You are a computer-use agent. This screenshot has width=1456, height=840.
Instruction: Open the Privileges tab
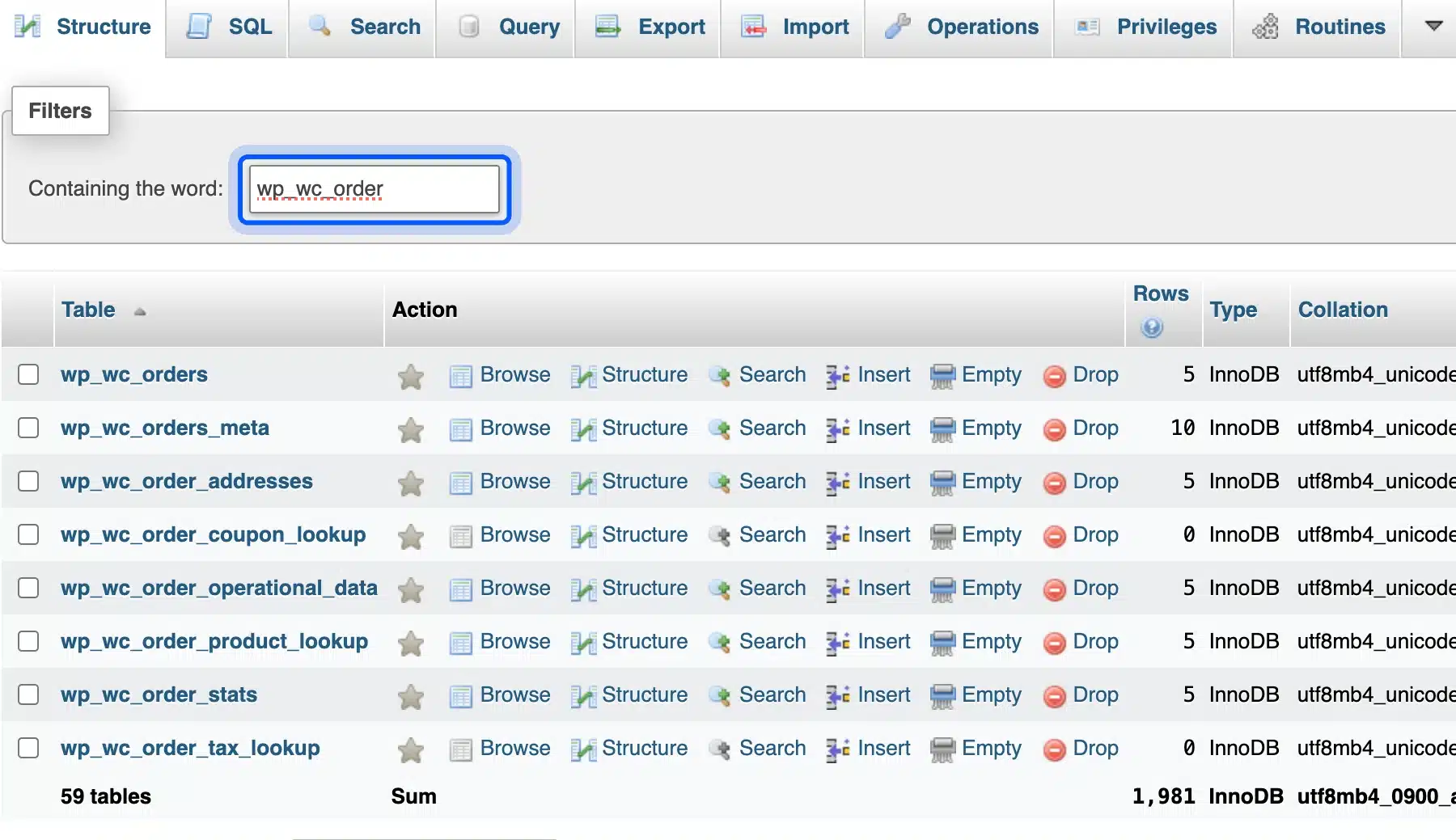coord(1144,27)
